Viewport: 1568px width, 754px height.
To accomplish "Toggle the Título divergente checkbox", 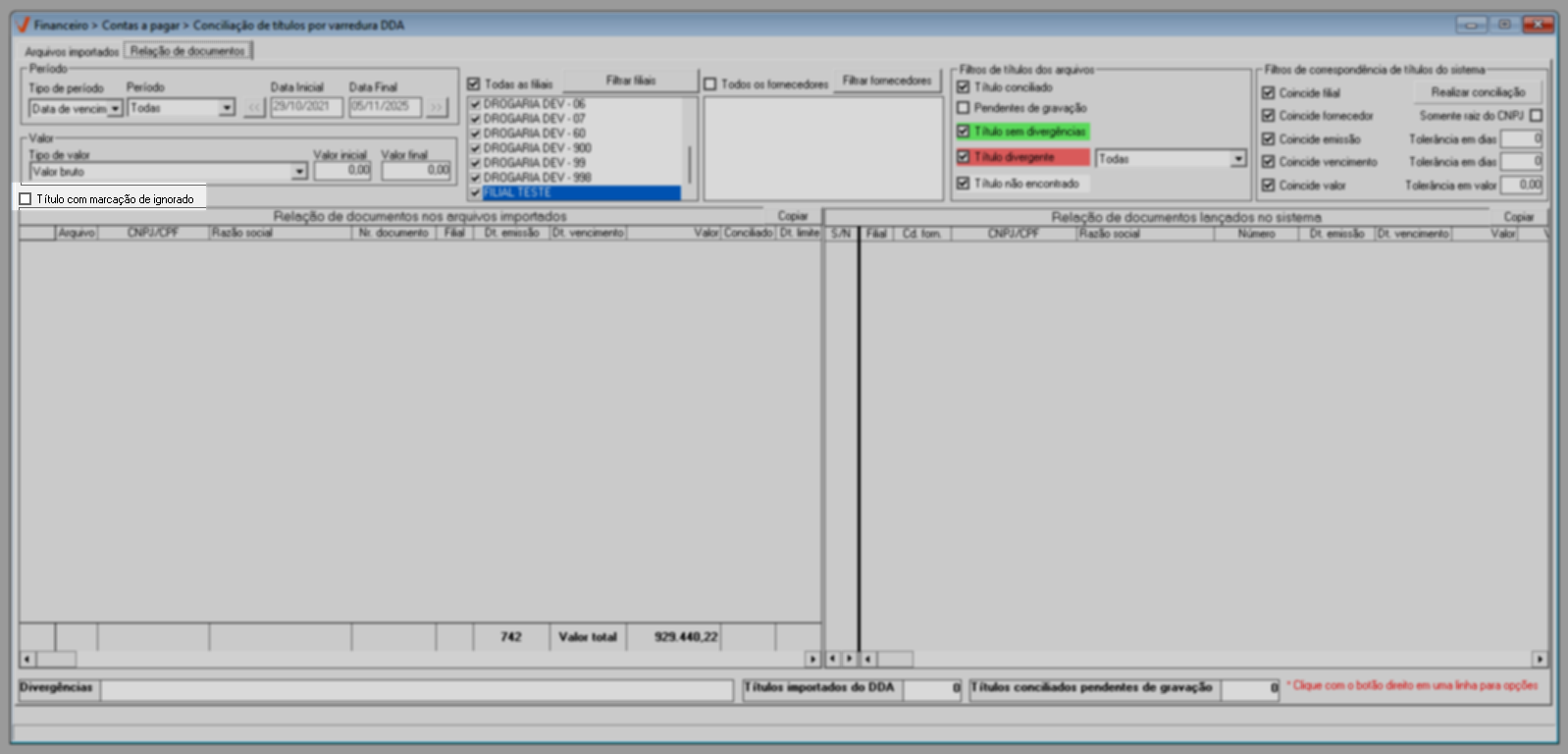I will tap(964, 157).
